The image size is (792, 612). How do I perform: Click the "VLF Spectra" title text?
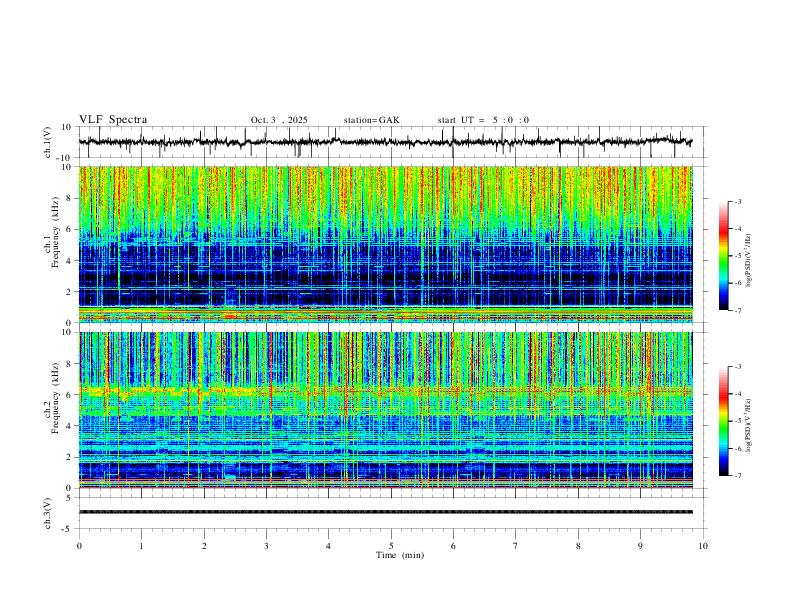[x=113, y=120]
